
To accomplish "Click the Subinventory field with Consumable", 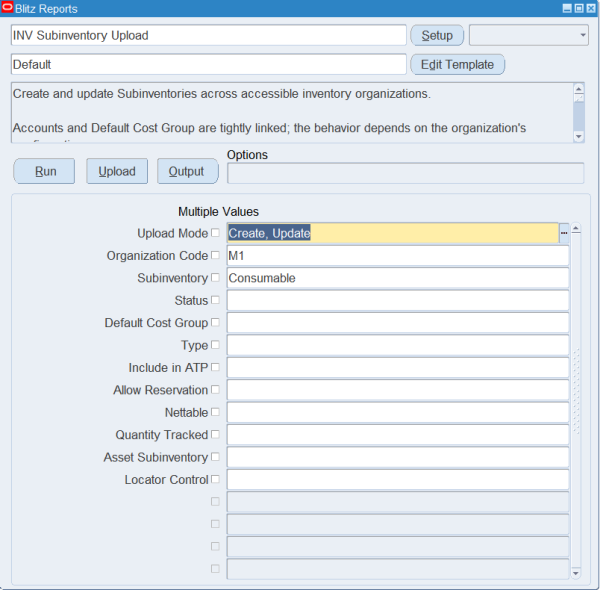I will (398, 278).
